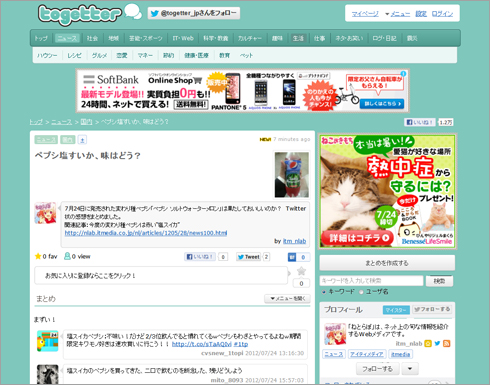Click itmedia tag in profile
Screen dimensions: 490x385
pyautogui.click(x=401, y=354)
